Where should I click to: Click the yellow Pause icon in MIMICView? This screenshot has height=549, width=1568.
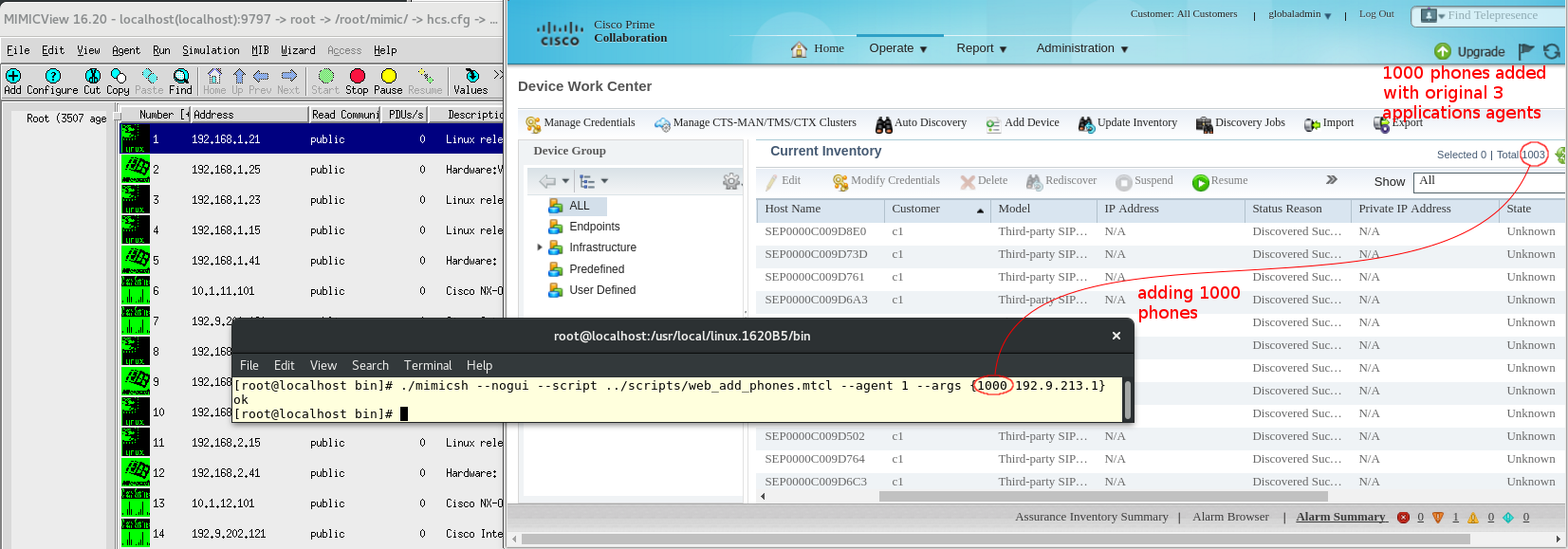point(389,76)
